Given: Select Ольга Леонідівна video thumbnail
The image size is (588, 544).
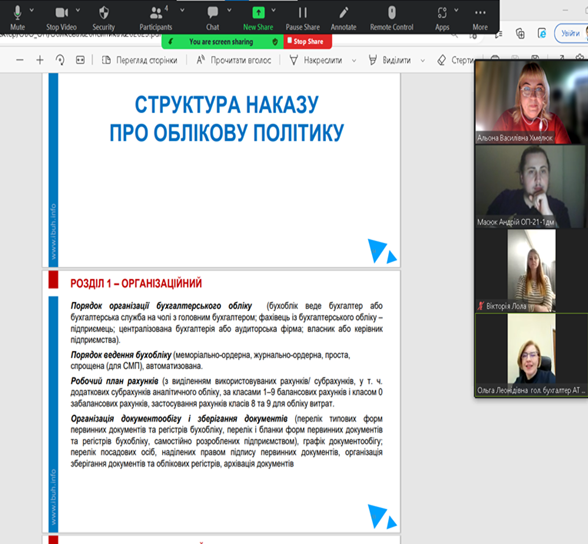Looking at the screenshot, I should [531, 355].
